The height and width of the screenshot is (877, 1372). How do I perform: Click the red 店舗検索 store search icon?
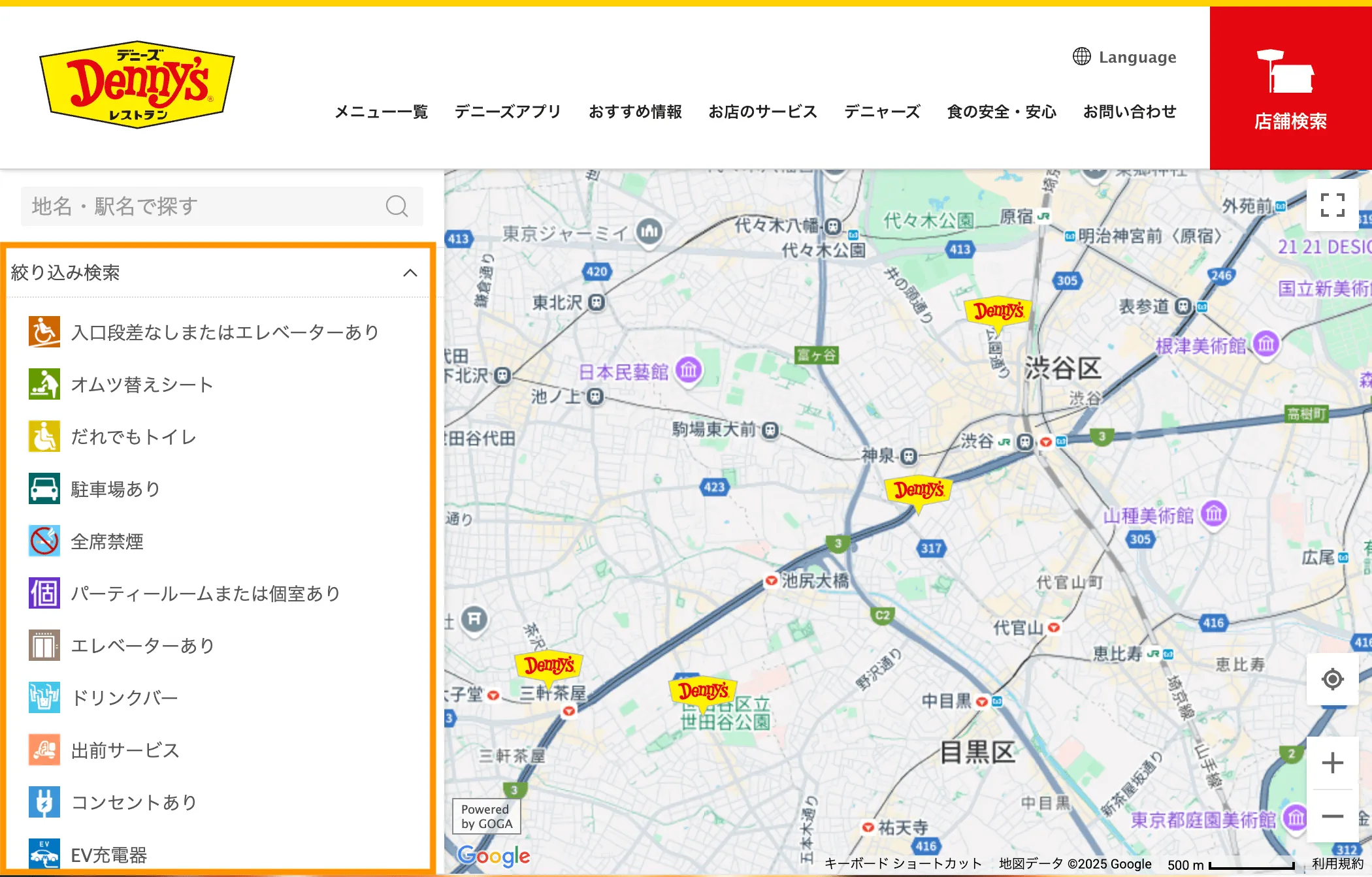click(x=1290, y=86)
